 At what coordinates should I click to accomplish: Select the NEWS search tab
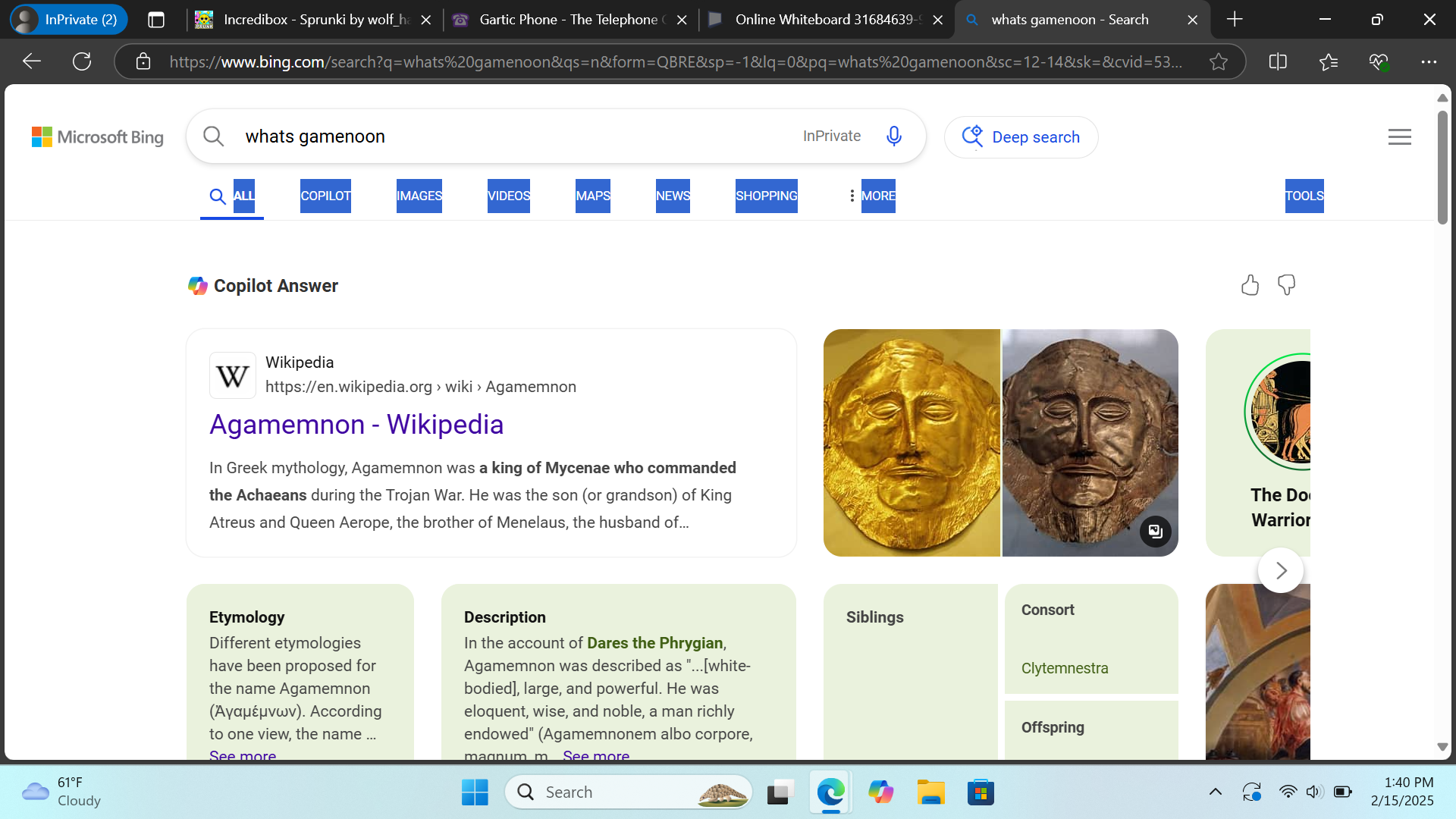673,196
